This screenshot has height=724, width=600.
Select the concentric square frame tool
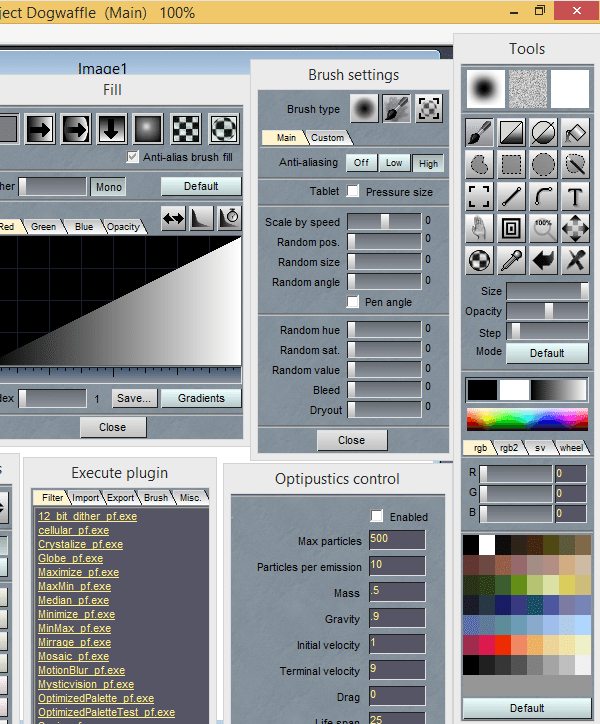pos(512,229)
